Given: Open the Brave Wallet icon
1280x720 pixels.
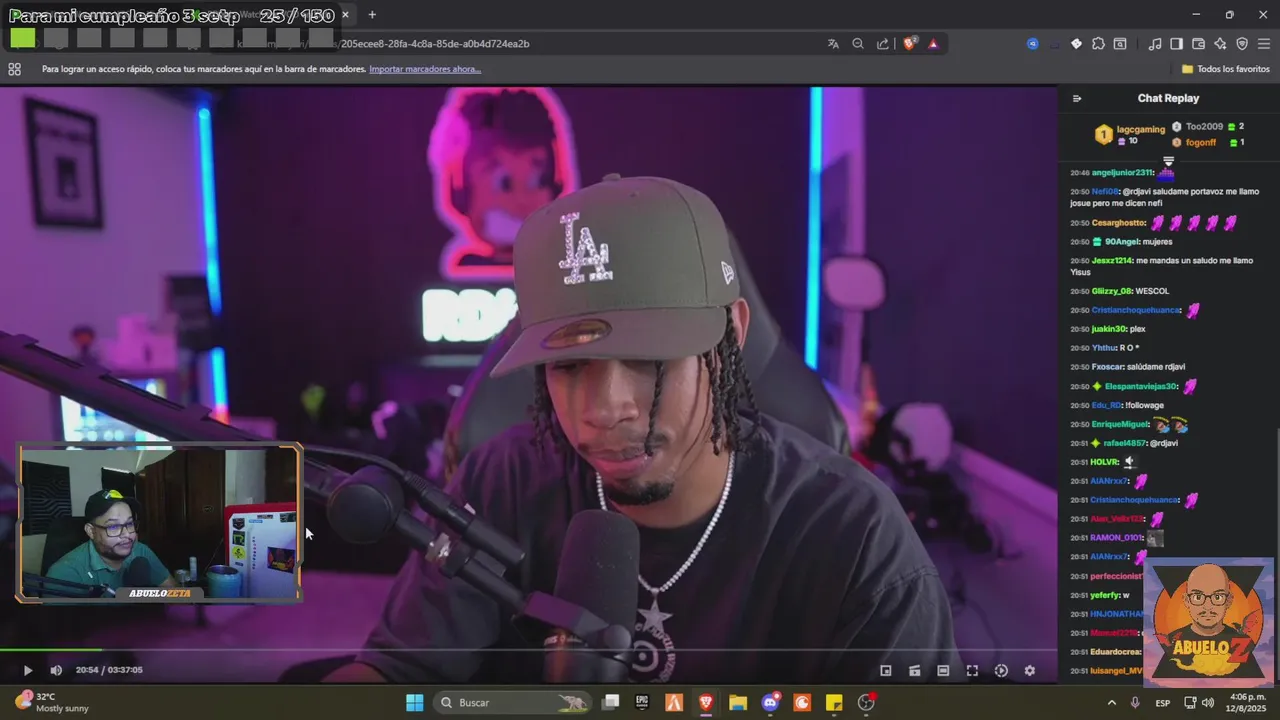Looking at the screenshot, I should [1198, 44].
